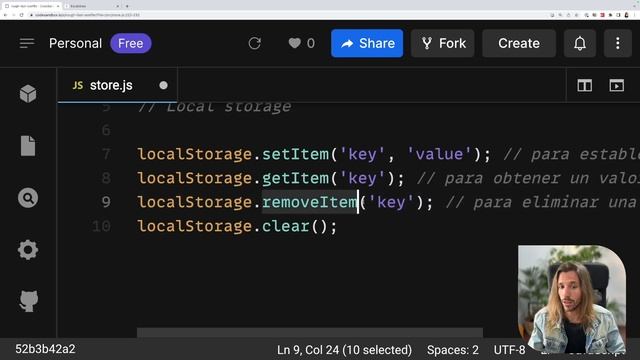Click the selected removeItem word
This screenshot has height=360, width=640.
(310, 202)
